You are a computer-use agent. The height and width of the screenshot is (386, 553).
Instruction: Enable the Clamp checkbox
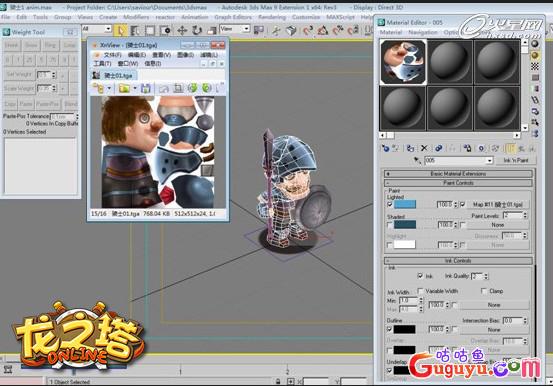(484, 291)
